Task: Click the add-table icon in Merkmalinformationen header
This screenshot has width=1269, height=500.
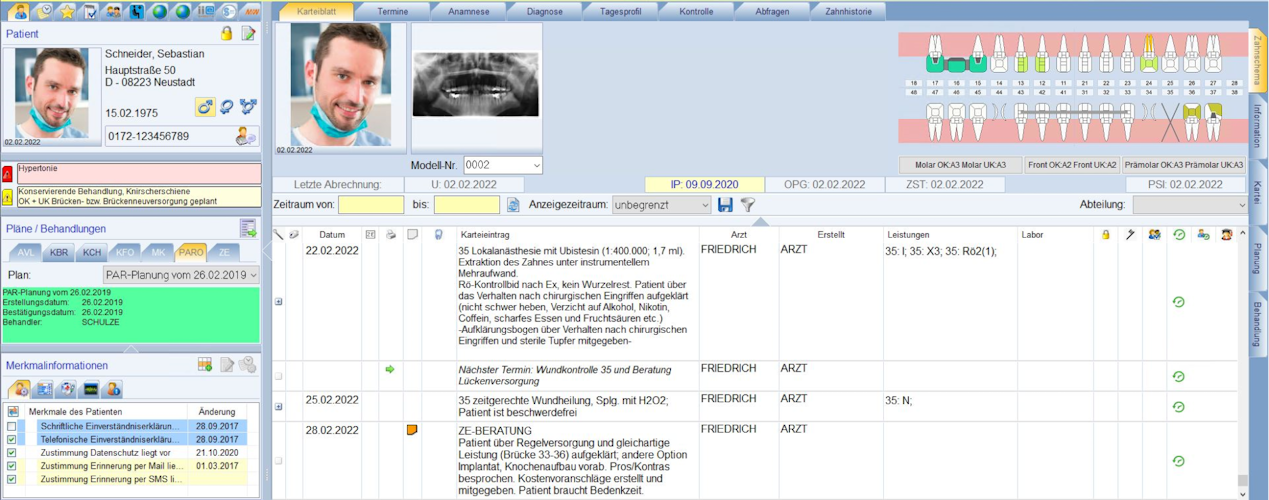Action: 205,365
